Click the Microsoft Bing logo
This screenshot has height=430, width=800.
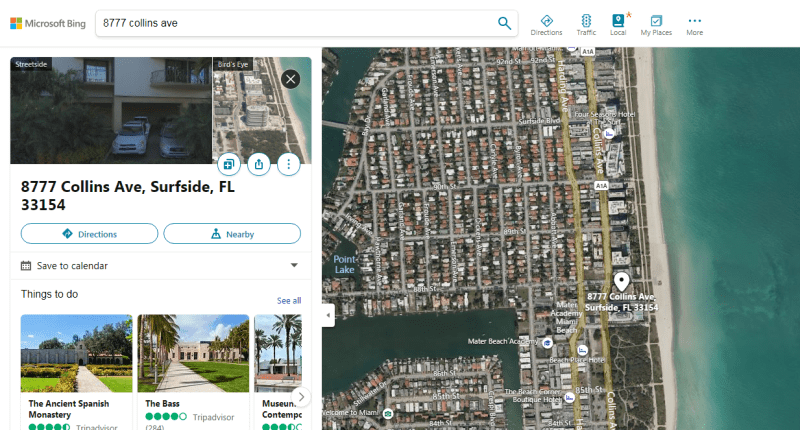tap(48, 23)
